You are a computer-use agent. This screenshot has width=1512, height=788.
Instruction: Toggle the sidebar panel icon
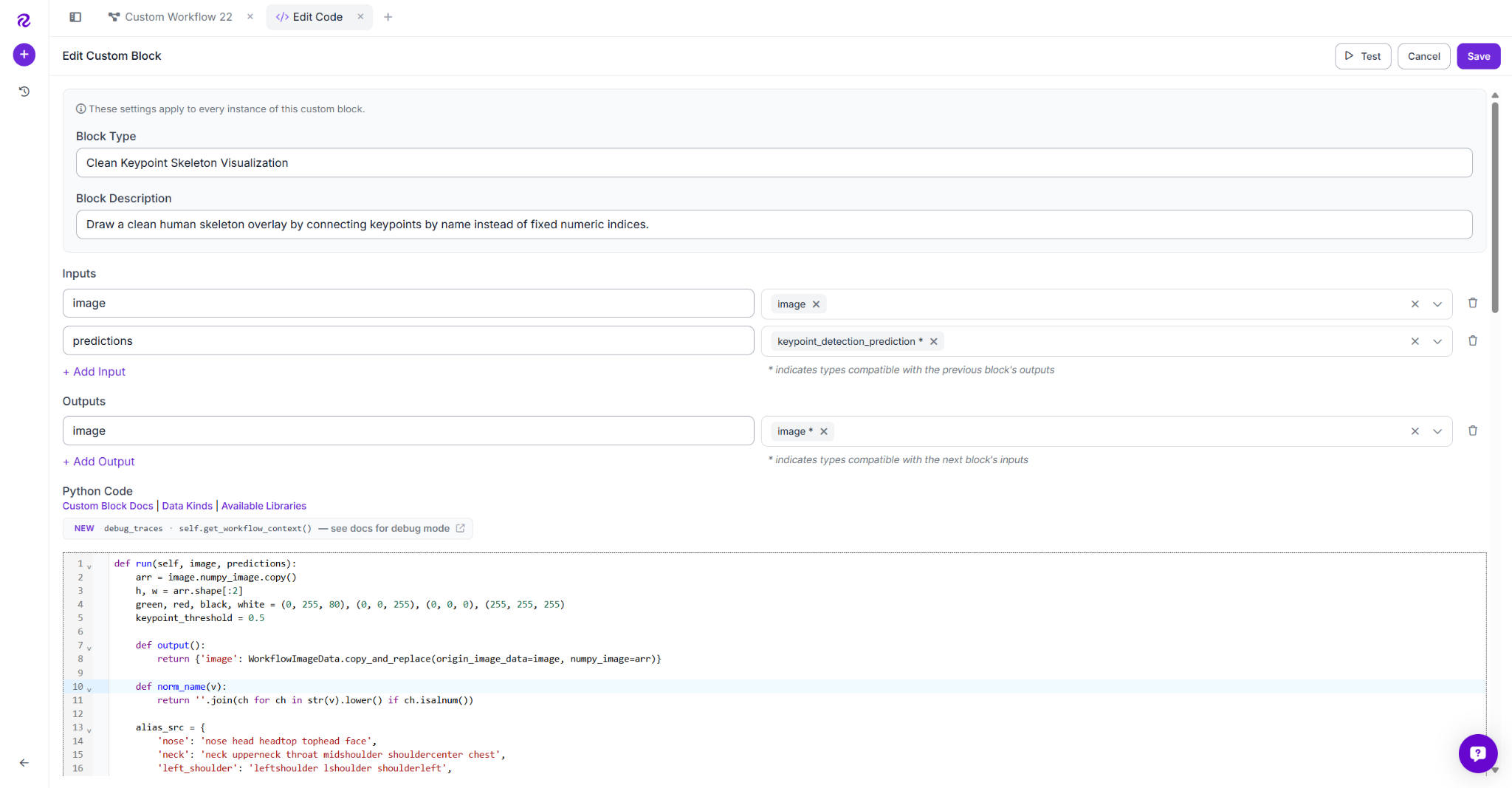tap(75, 17)
